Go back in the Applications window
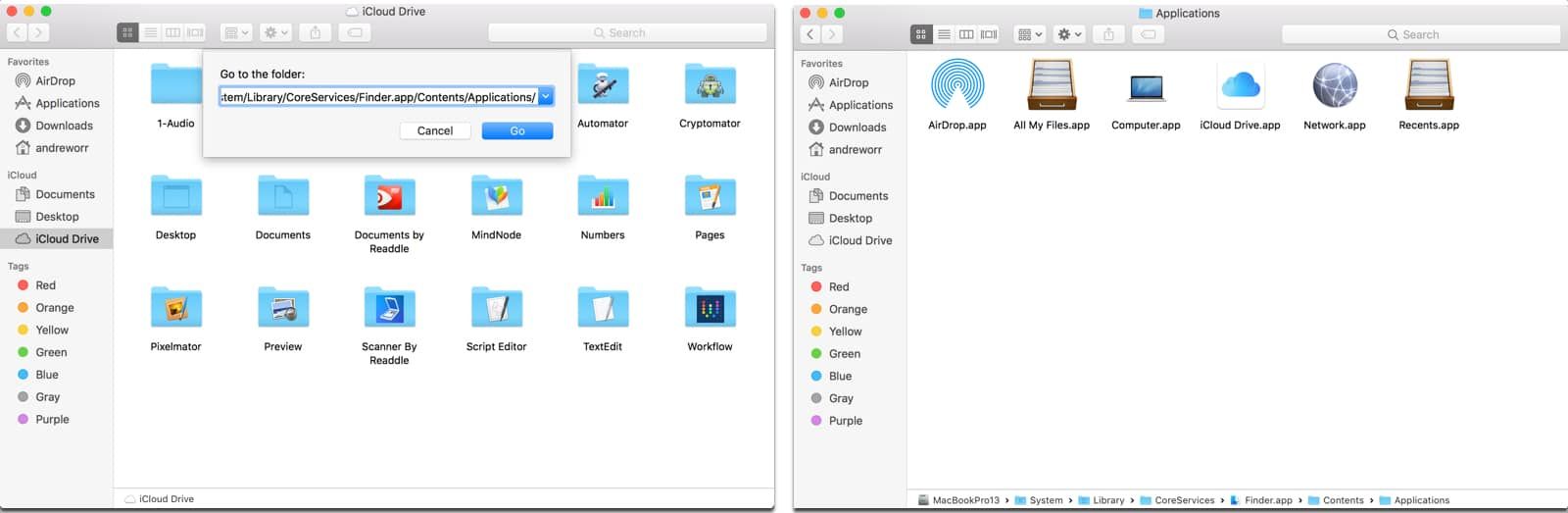This screenshot has height=513, width=1568. coord(810,34)
